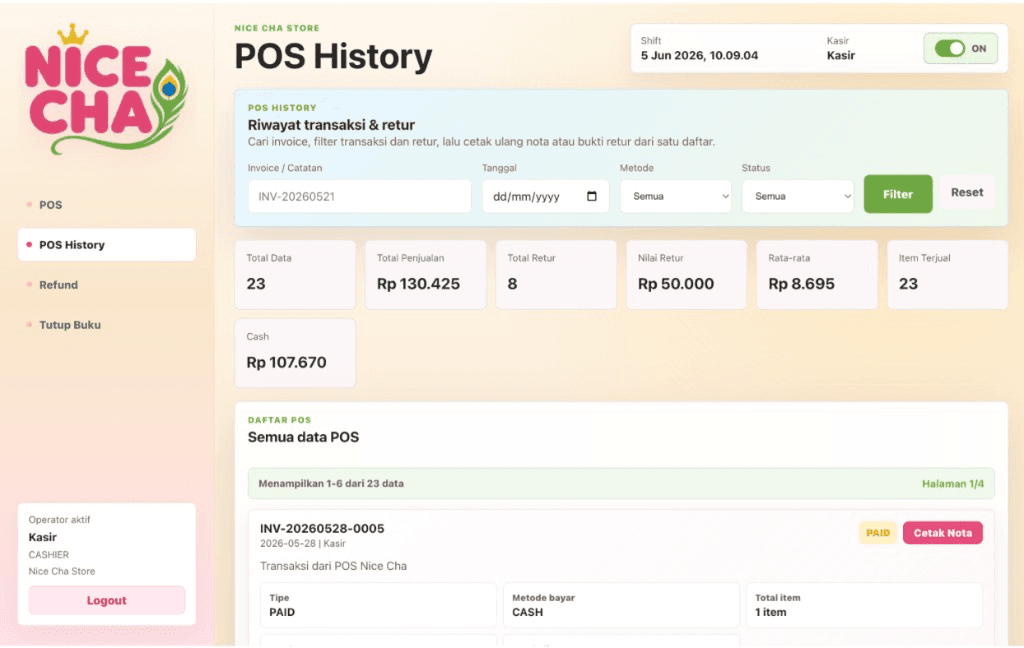This screenshot has width=1024, height=648.
Task: Click the Logout button
Action: coord(106,600)
